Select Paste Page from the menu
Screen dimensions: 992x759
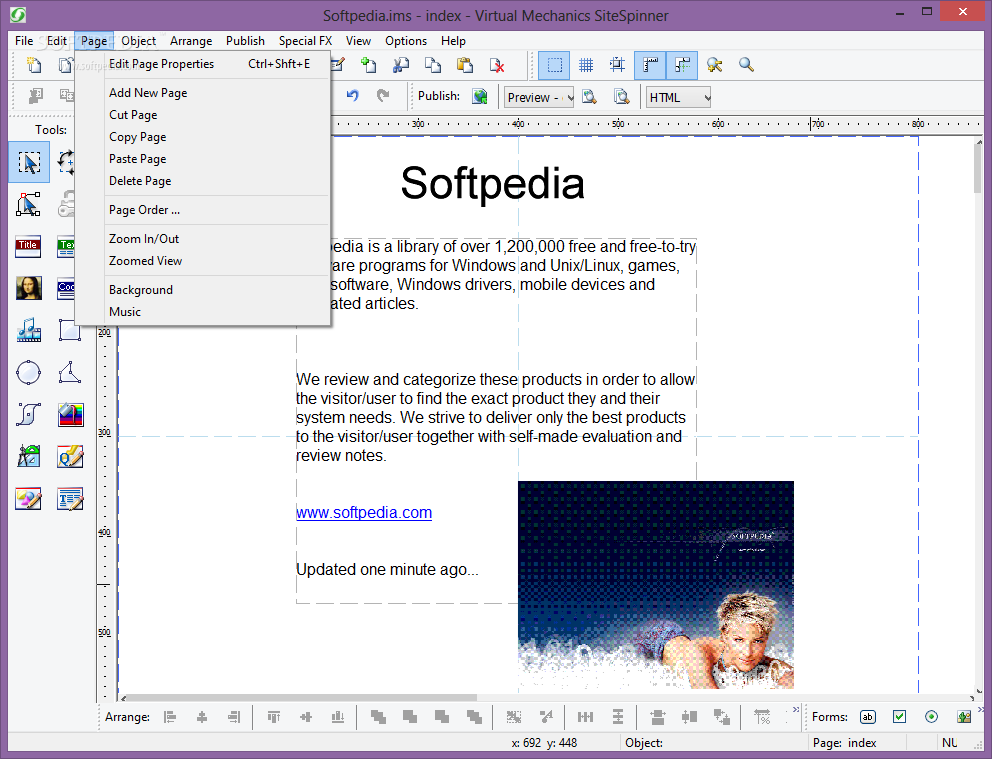pyautogui.click(x=202, y=159)
